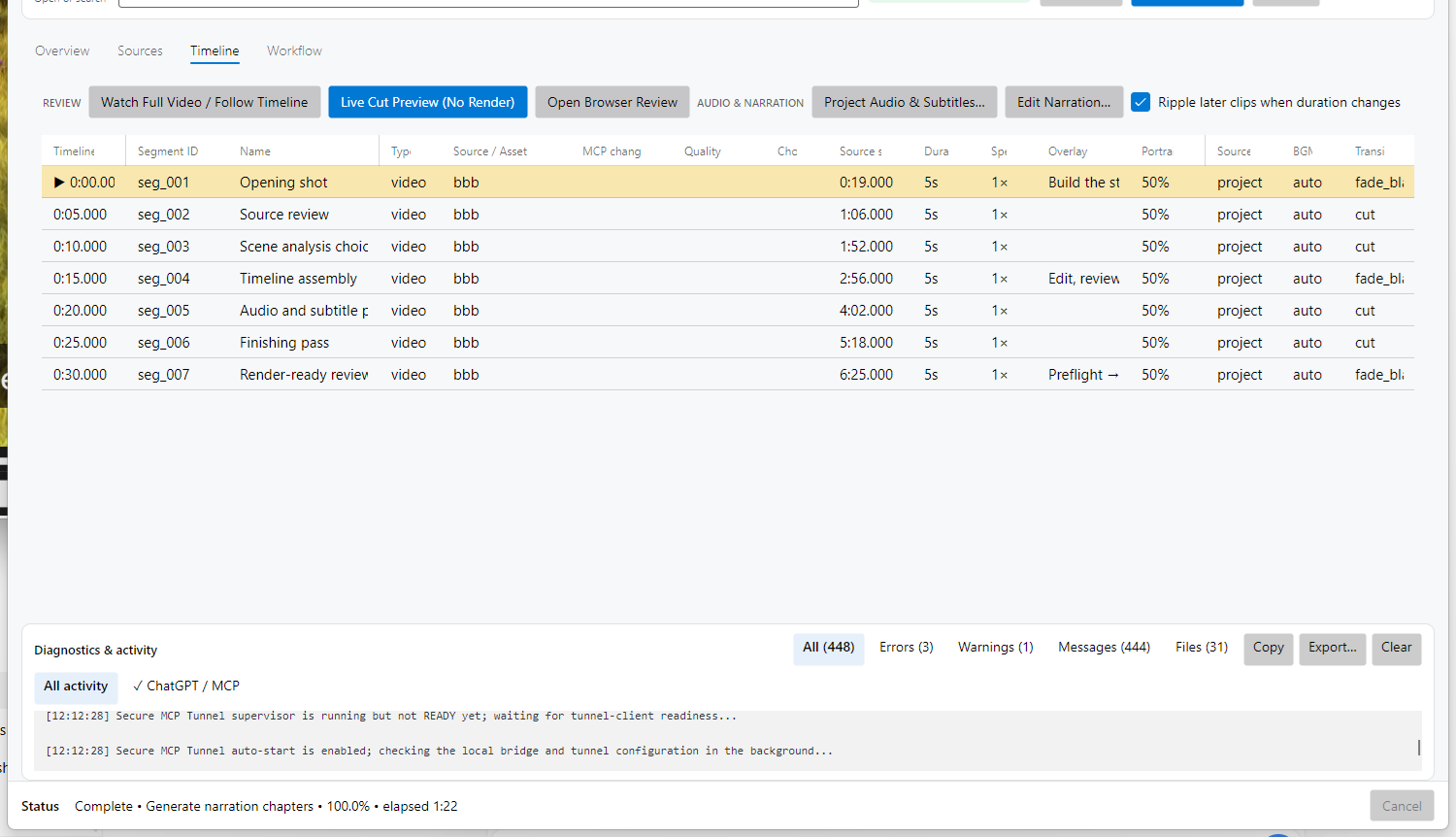Open Project Audio & Subtitles dialog
Viewport: 1456px width, 837px height.
905,102
